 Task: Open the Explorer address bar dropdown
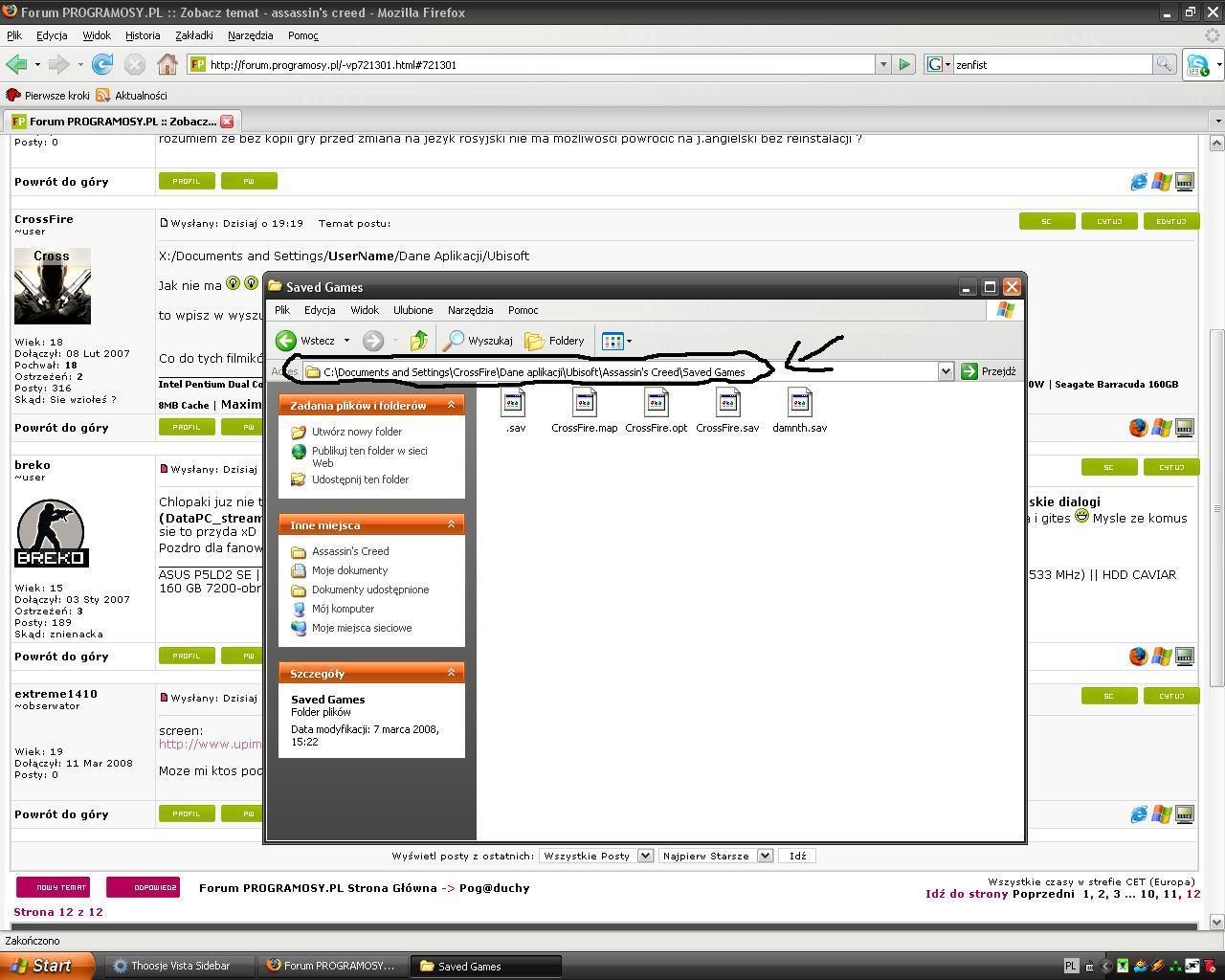pyautogui.click(x=946, y=371)
